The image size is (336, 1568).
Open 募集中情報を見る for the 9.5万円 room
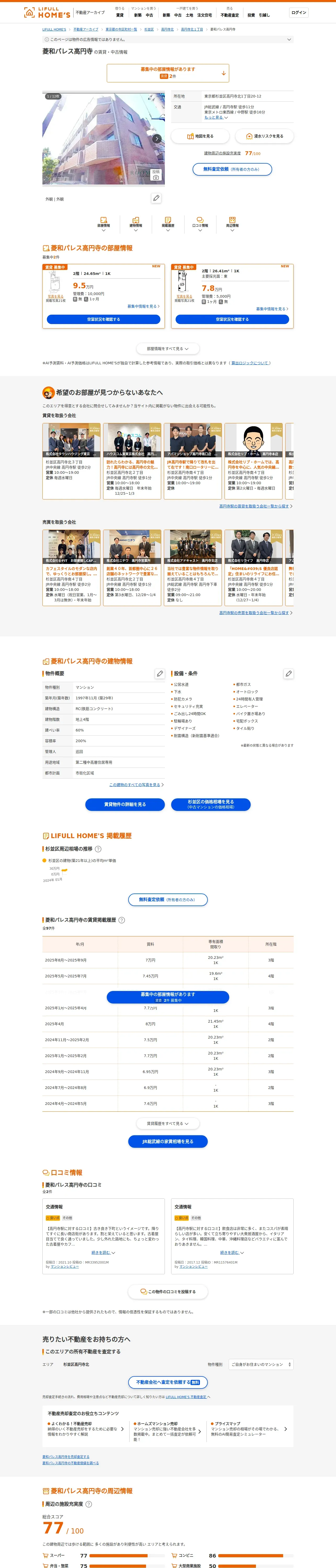click(143, 306)
